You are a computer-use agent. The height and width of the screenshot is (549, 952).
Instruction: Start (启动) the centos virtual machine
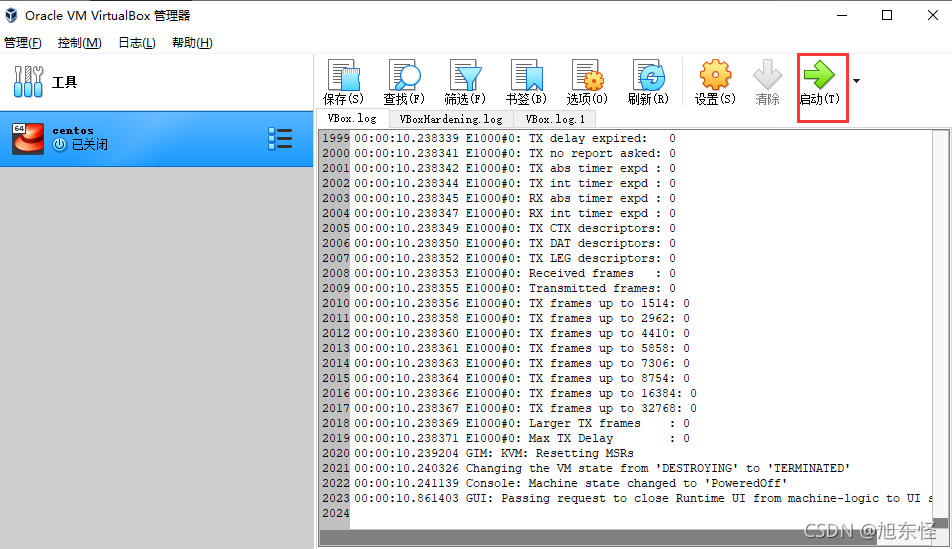pyautogui.click(x=820, y=82)
